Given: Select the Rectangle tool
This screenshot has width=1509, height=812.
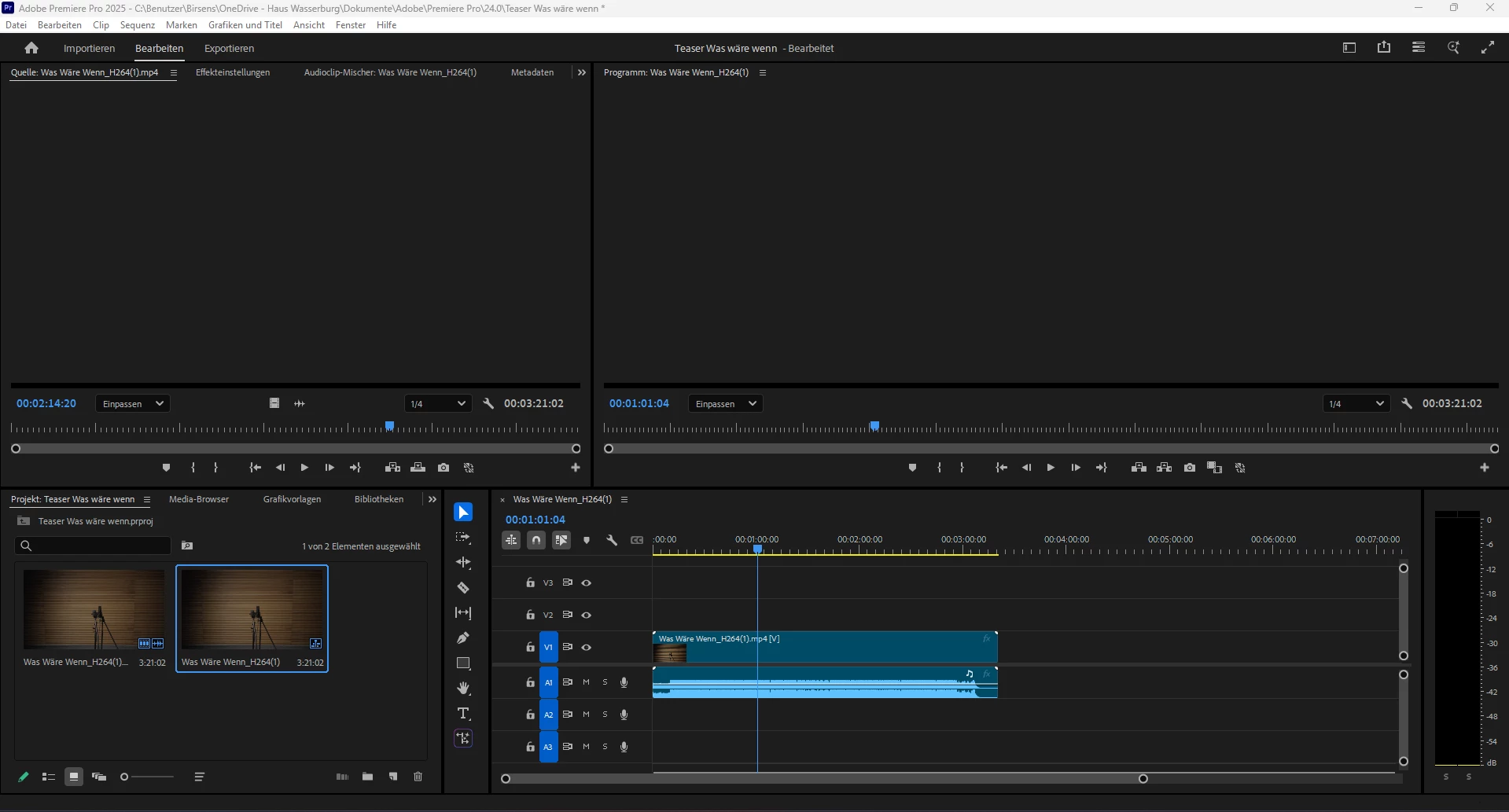Looking at the screenshot, I should 463,663.
